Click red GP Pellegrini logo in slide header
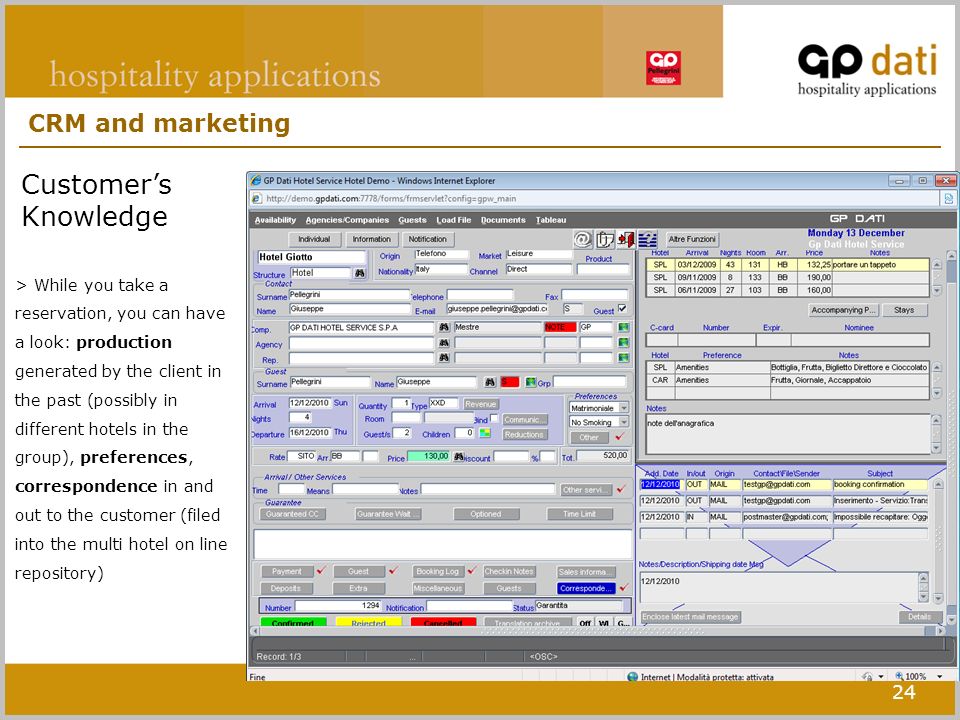The image size is (960, 720). [663, 67]
